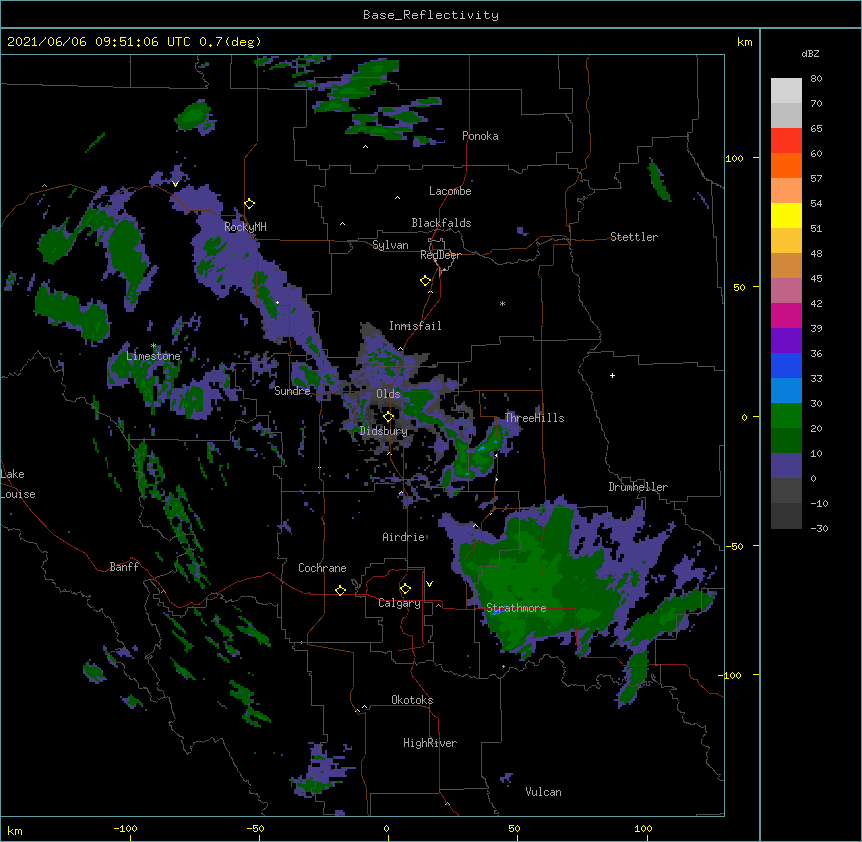The width and height of the screenshot is (862, 842).
Task: Click the yellow diamond marker below Cochrane
Action: coord(340,590)
